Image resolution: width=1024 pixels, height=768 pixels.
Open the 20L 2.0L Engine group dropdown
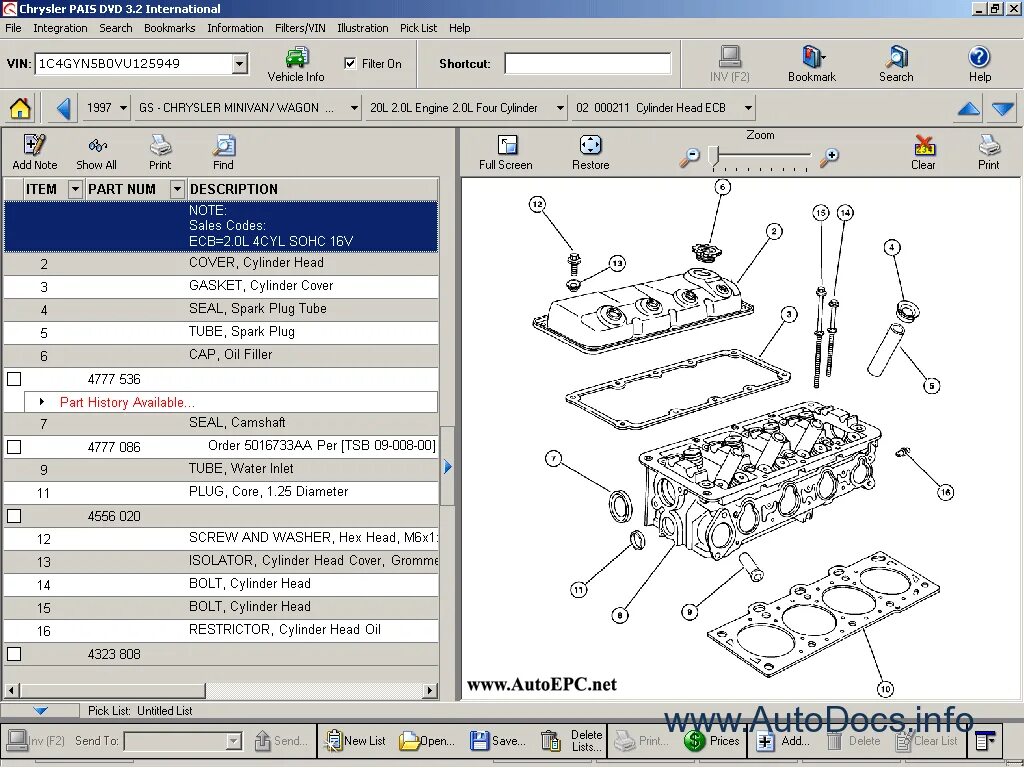(560, 108)
